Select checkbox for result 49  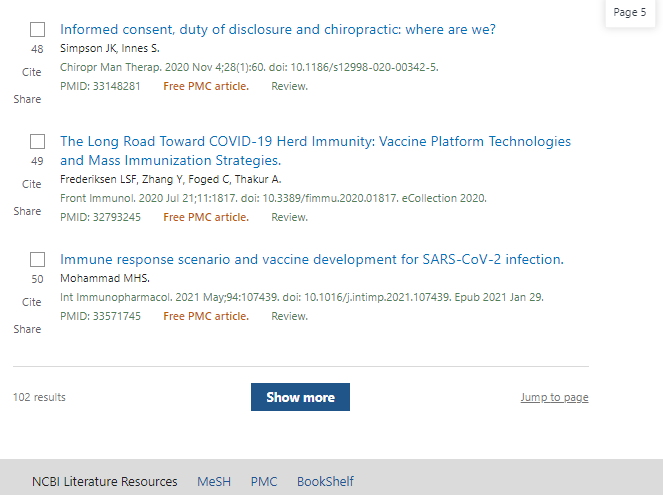(37, 142)
